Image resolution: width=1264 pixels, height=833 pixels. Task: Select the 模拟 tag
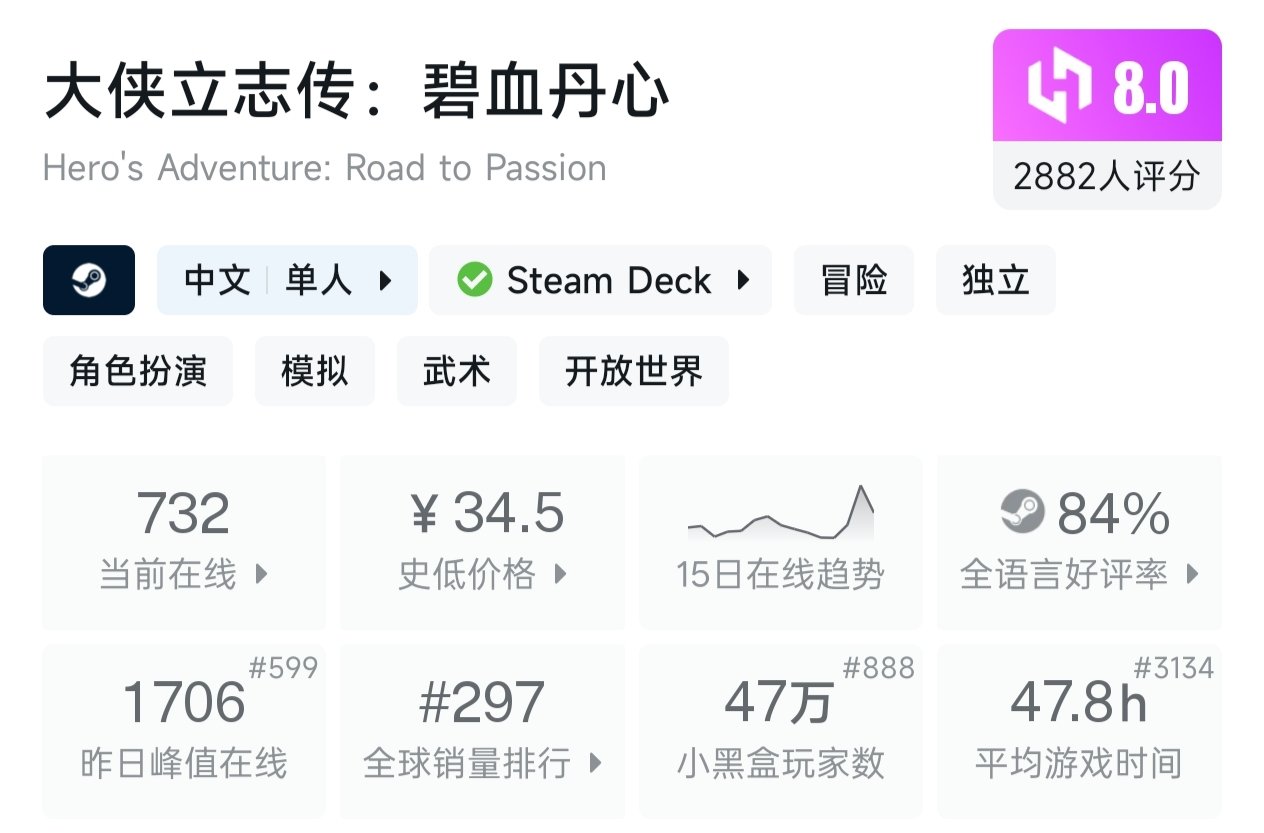point(315,371)
